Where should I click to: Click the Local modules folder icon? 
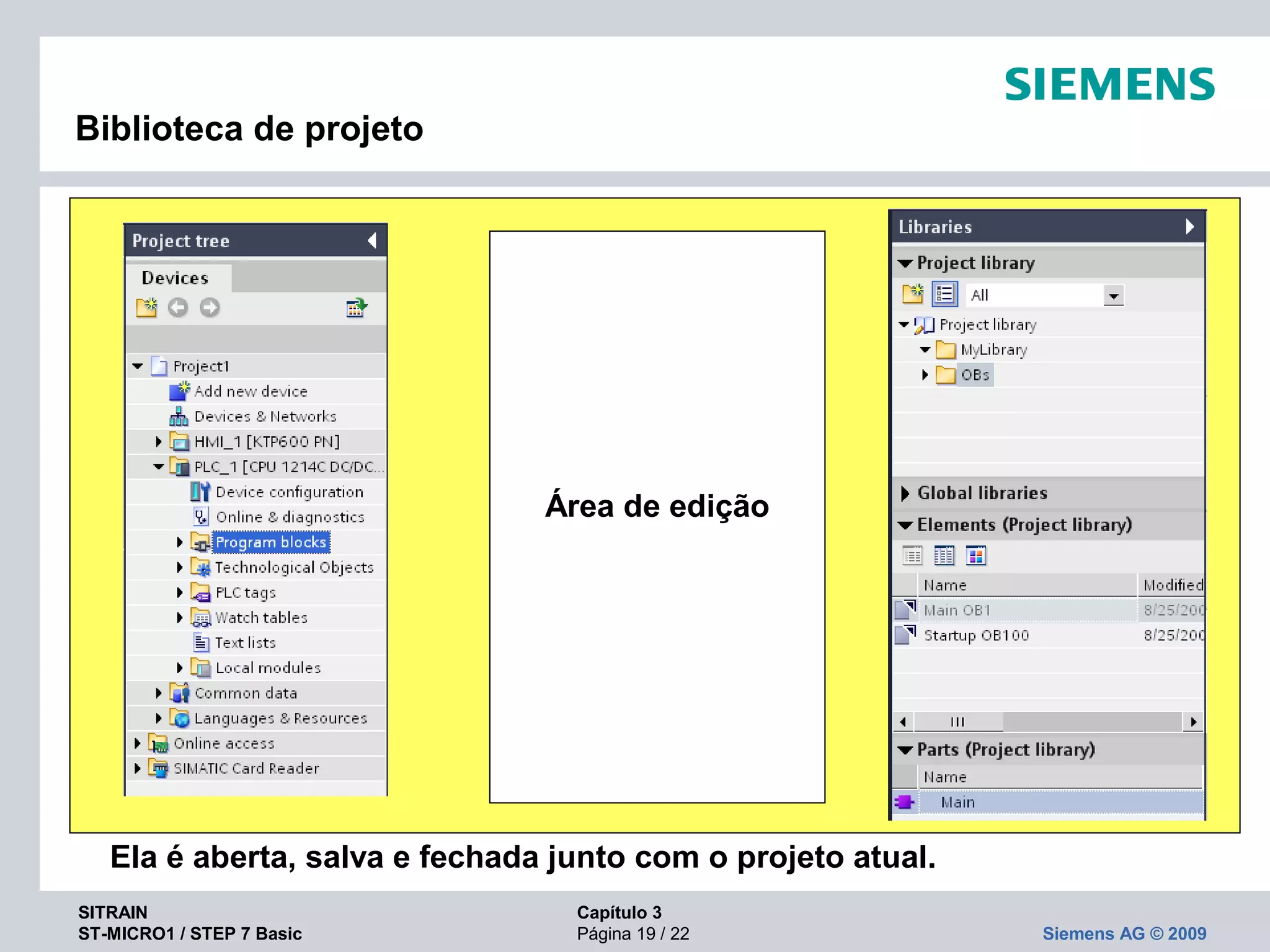coord(200,668)
